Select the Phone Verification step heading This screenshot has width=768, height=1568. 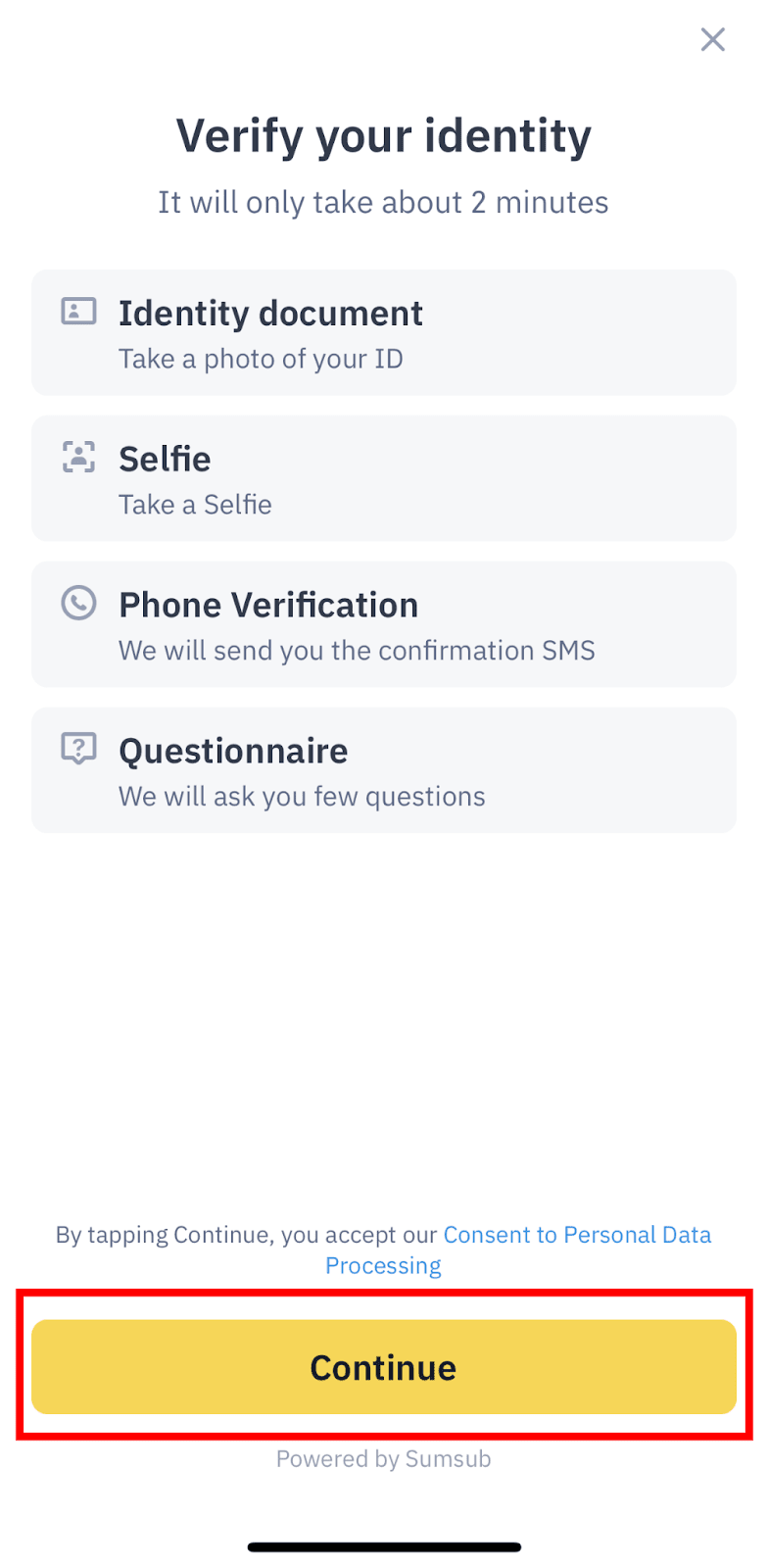pos(268,606)
